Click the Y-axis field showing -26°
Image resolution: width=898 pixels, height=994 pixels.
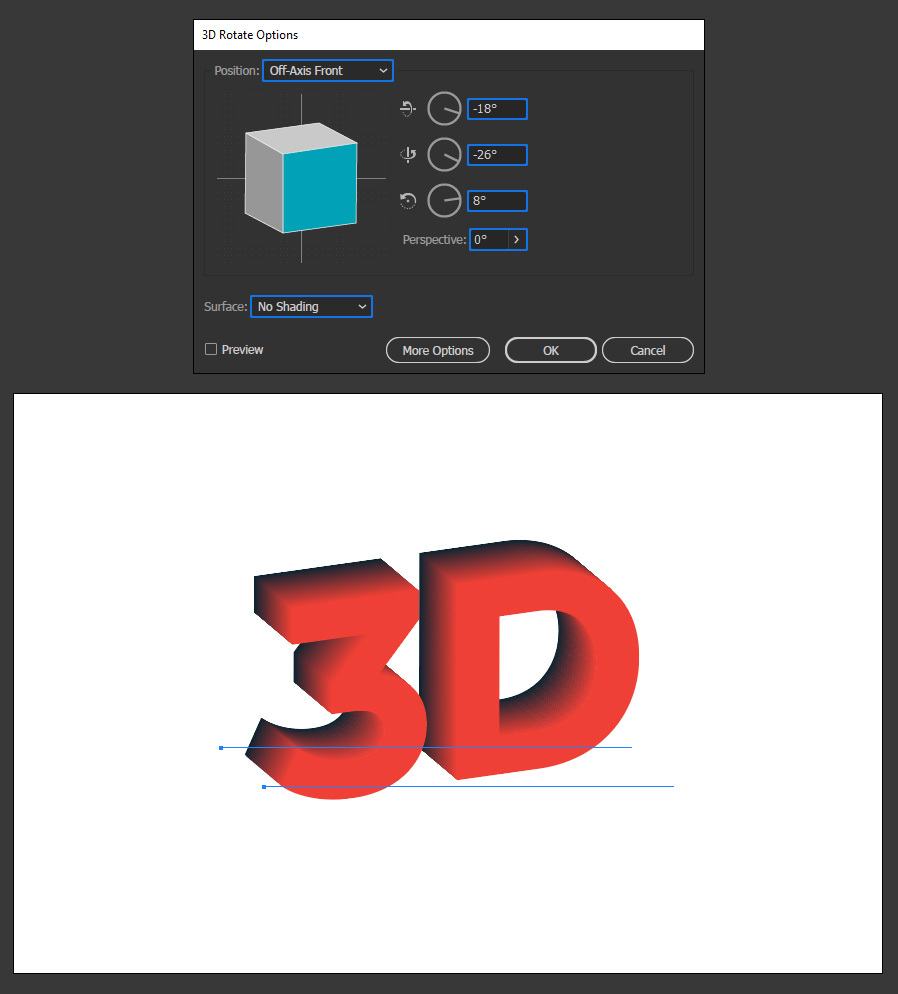[497, 155]
